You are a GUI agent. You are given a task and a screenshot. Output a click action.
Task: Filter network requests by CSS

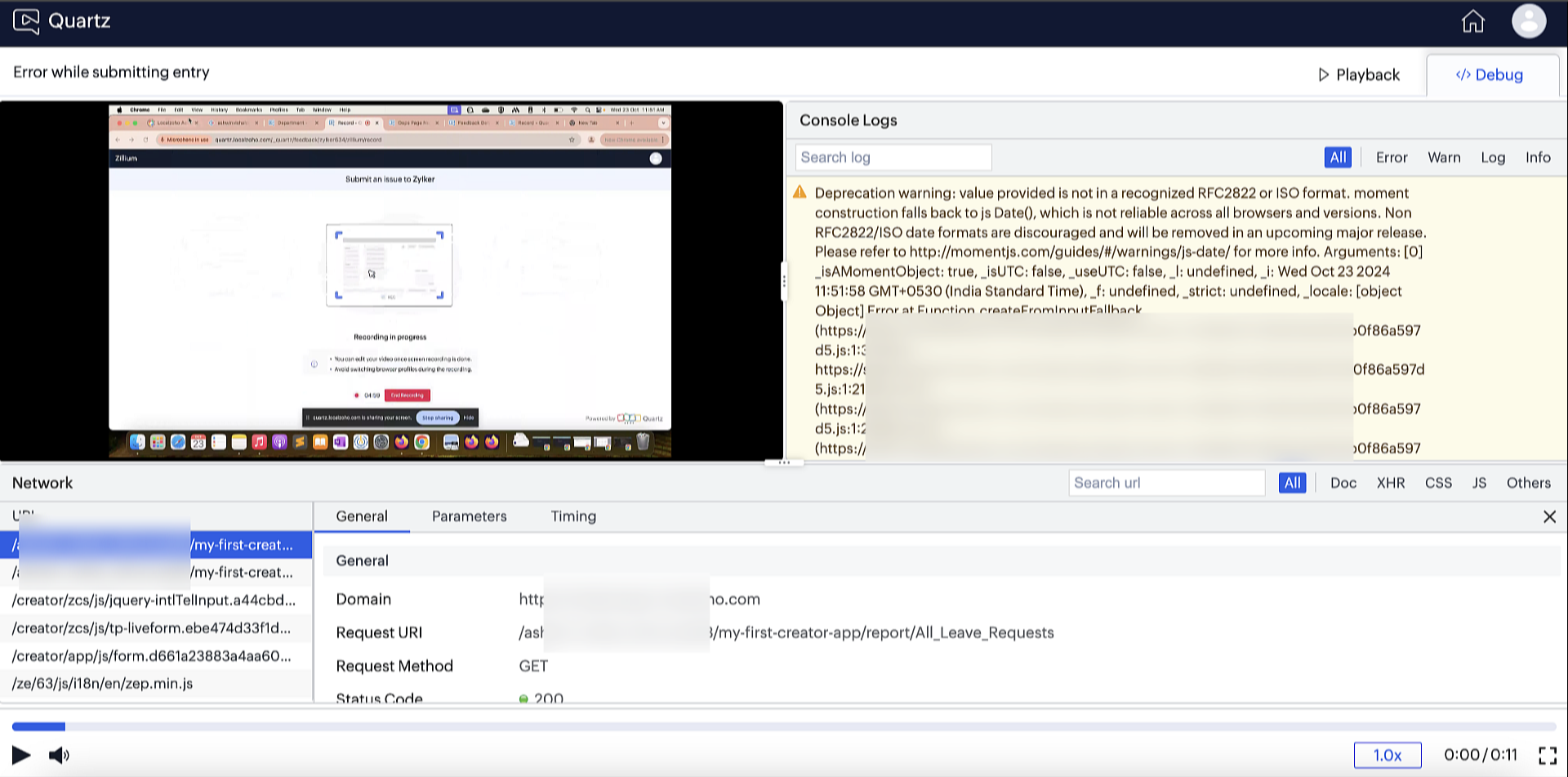(x=1438, y=483)
